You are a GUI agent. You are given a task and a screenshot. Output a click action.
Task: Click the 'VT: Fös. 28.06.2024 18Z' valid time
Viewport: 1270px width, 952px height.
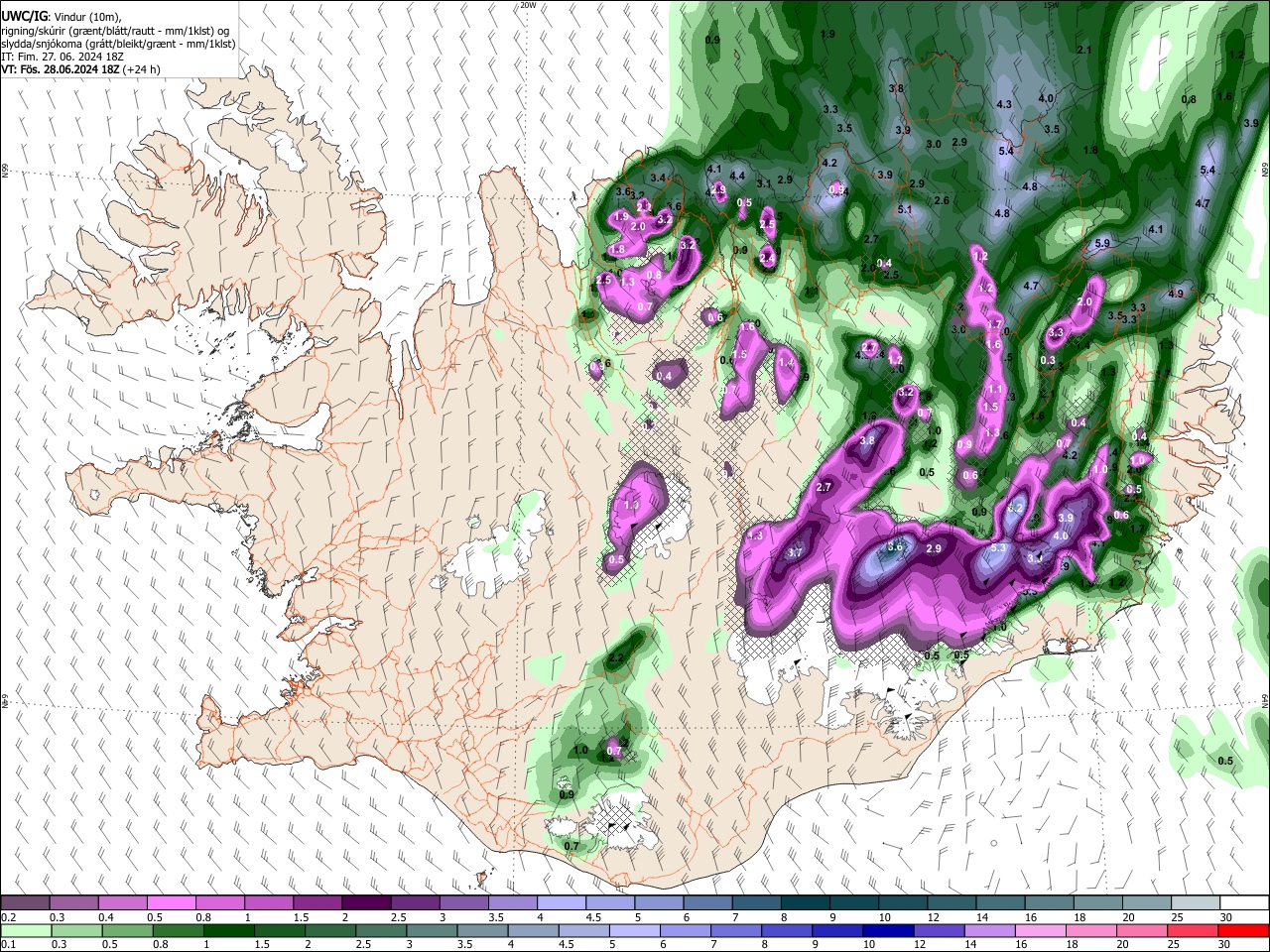61,69
